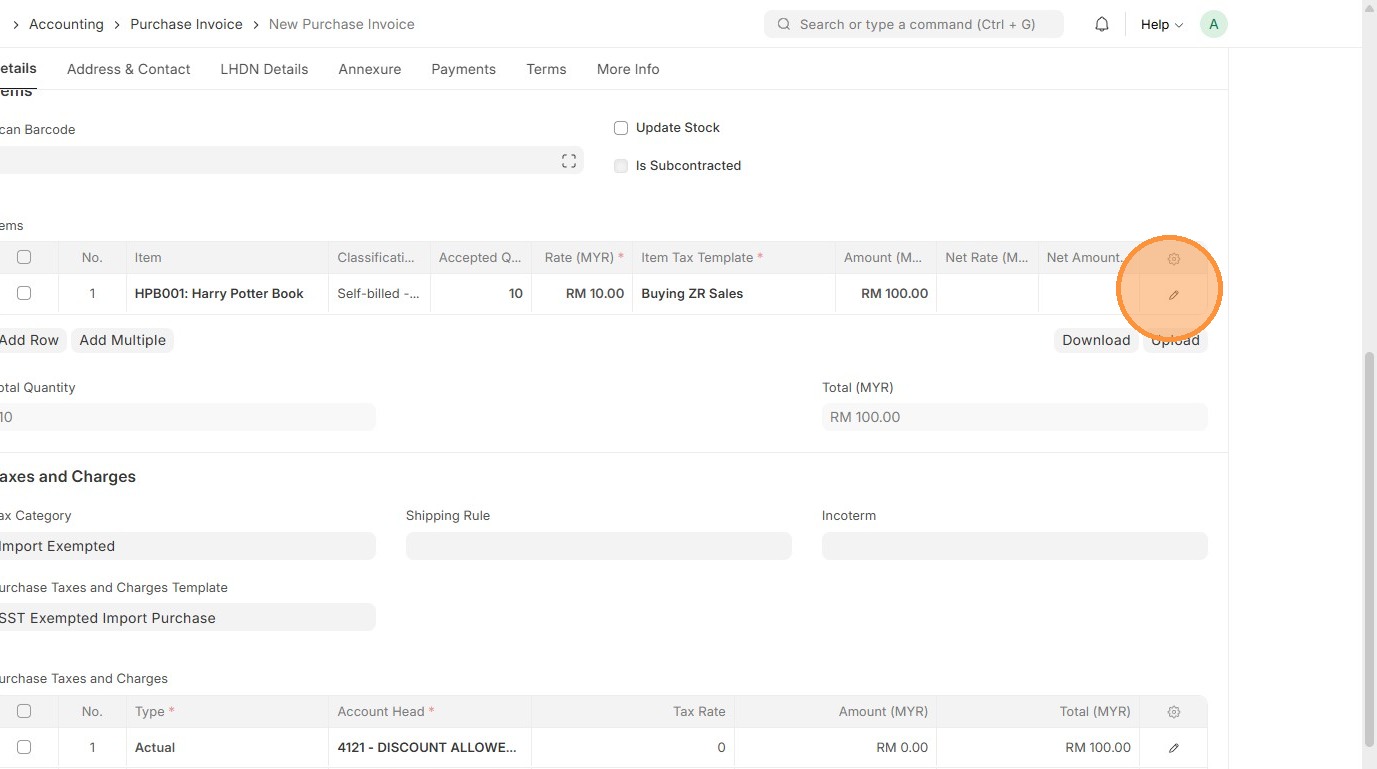Click the barcode scan icon
Viewport: 1377px width, 769px height.
point(569,161)
